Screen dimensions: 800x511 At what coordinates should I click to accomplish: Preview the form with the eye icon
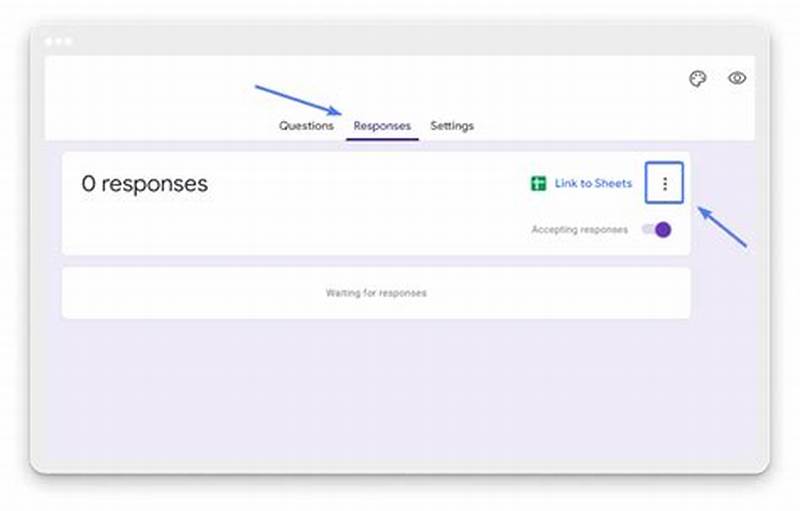(737, 78)
